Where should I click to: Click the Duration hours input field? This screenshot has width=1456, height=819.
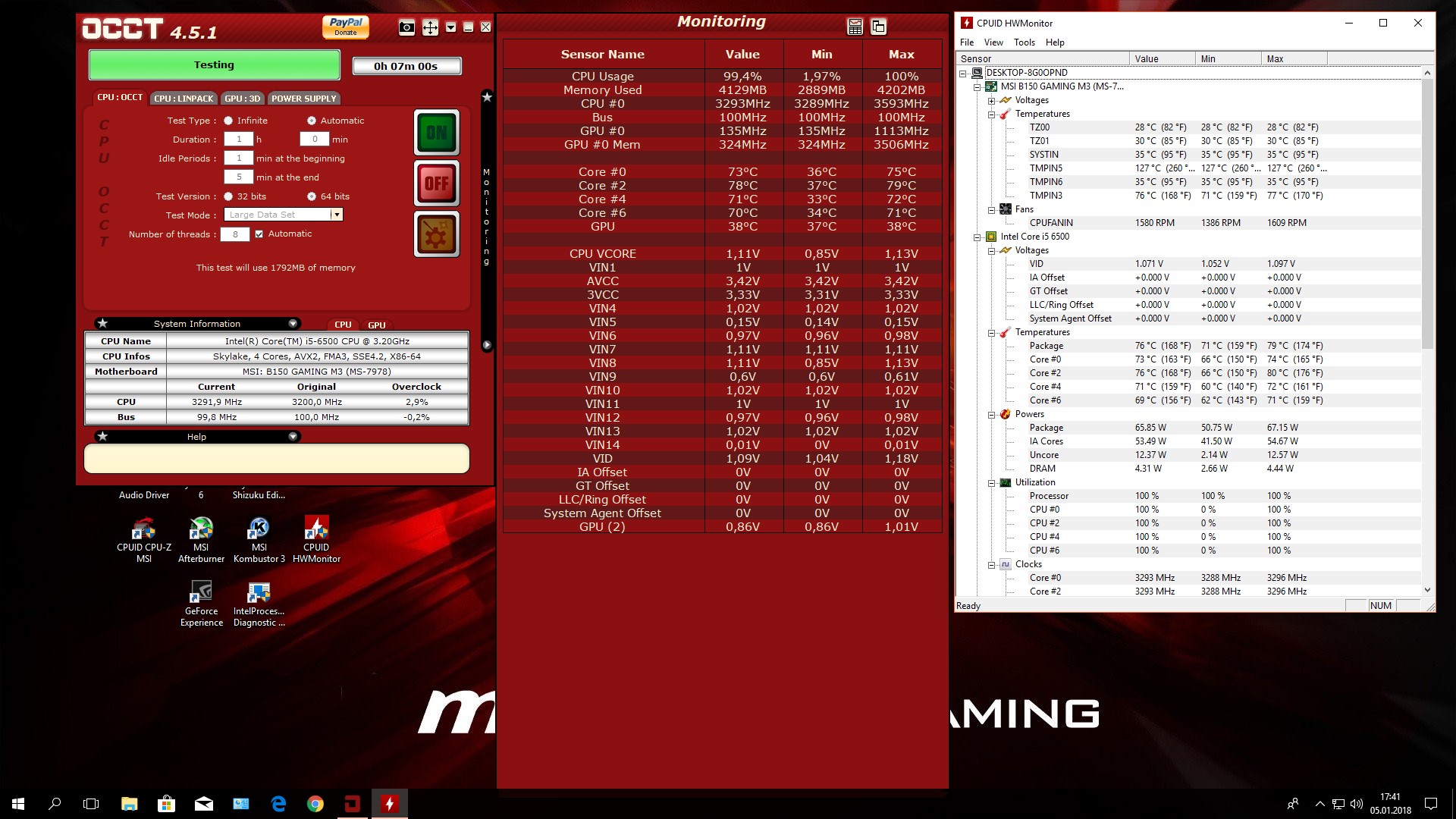tap(239, 140)
